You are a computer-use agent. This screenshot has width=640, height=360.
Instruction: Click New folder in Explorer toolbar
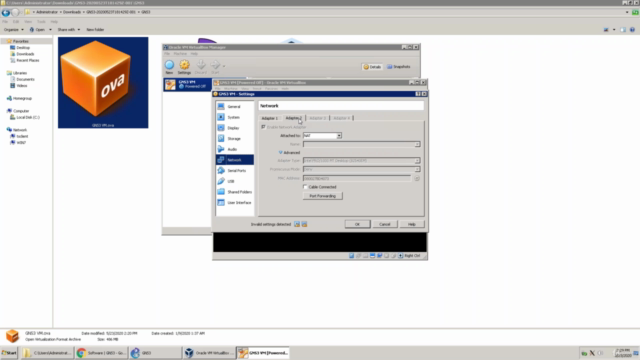(95, 29)
